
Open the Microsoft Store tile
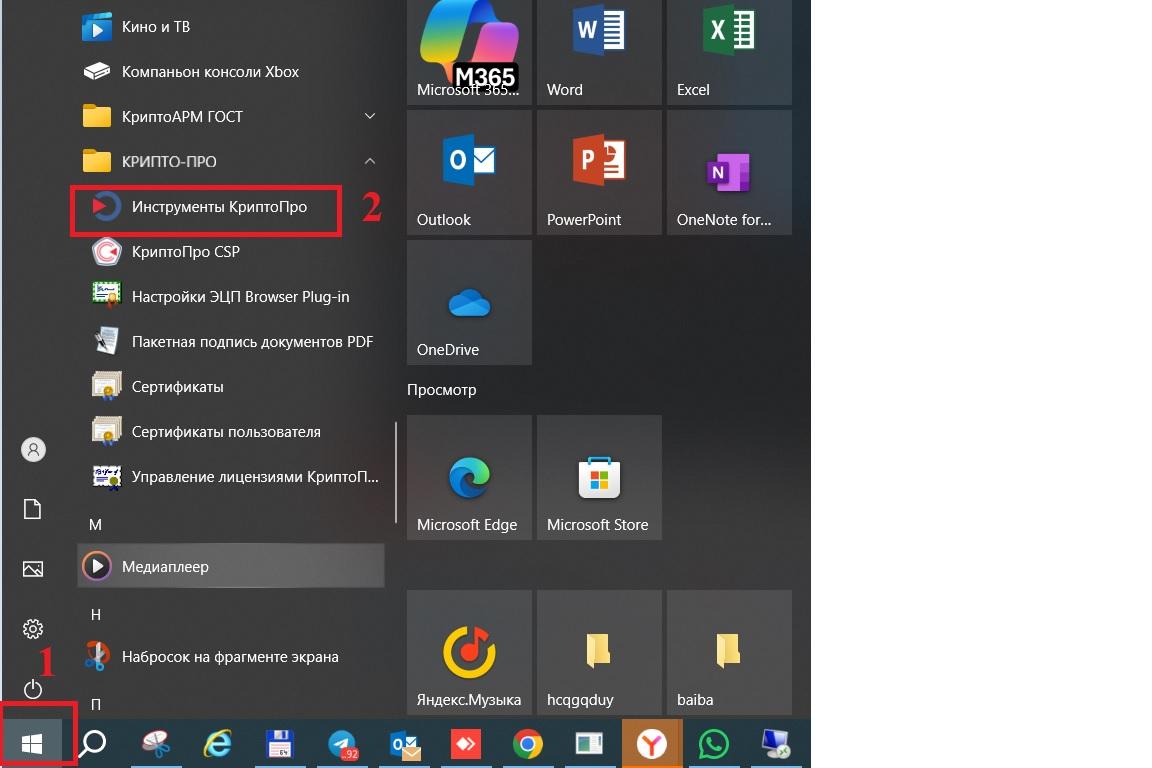tap(599, 478)
